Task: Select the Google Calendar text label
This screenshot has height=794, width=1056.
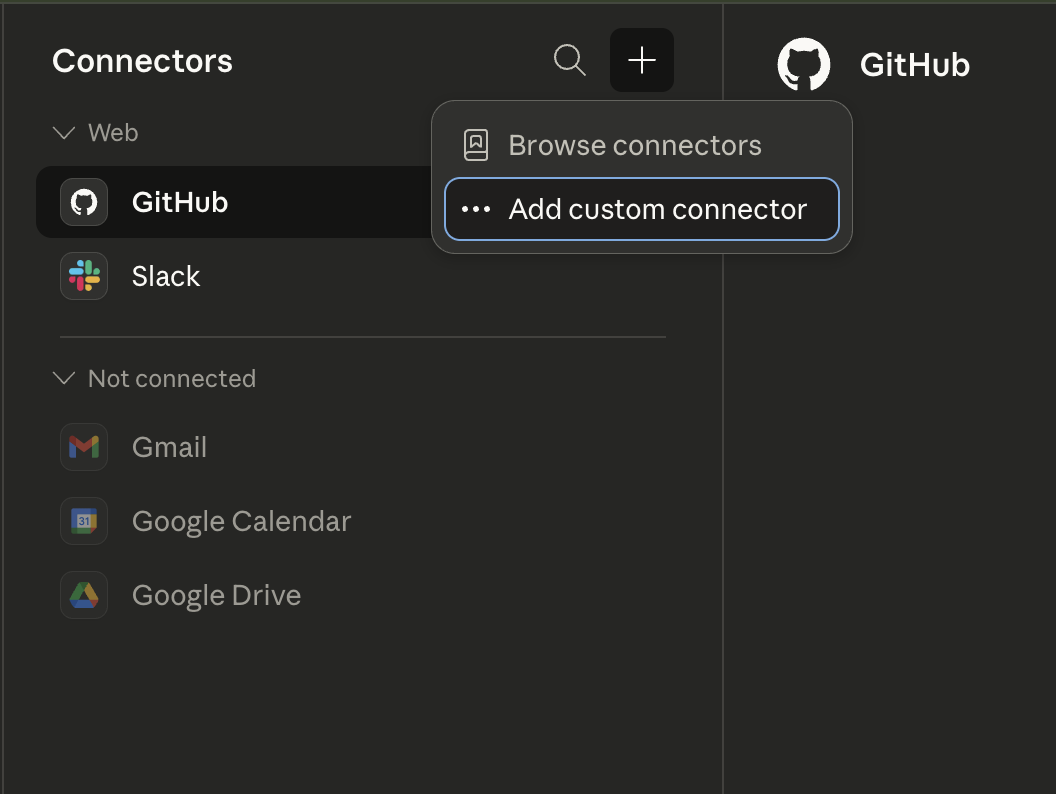Action: click(241, 521)
